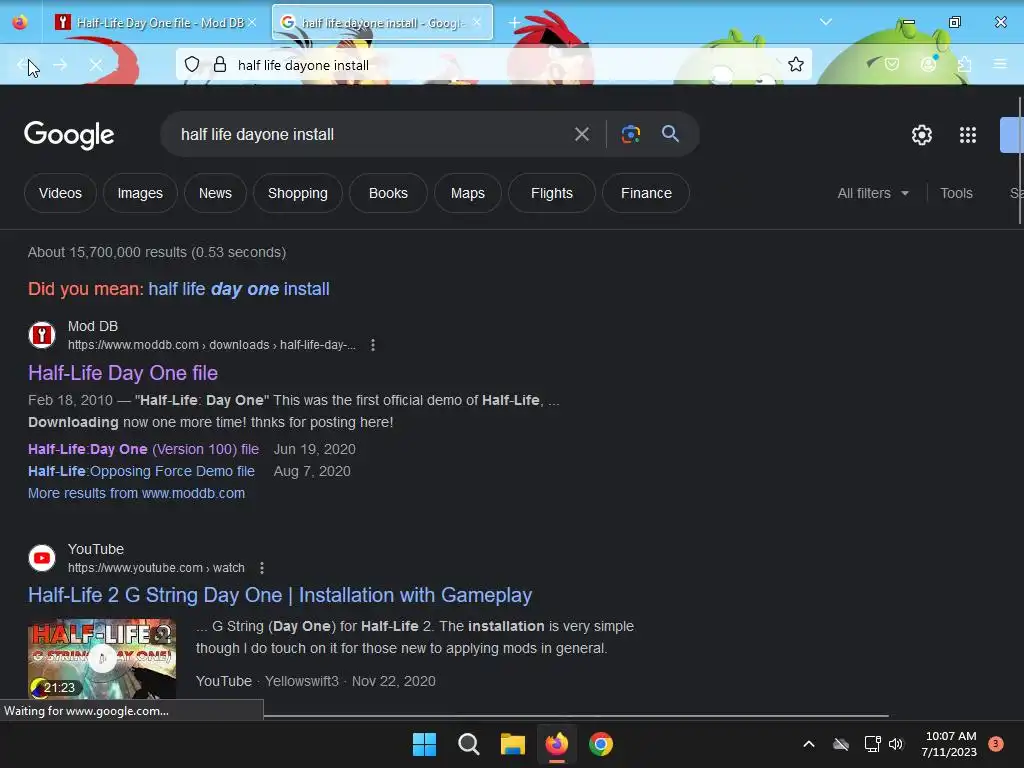Screen dimensions: 1024x768
Task: Filter results by Flights
Action: 552,193
